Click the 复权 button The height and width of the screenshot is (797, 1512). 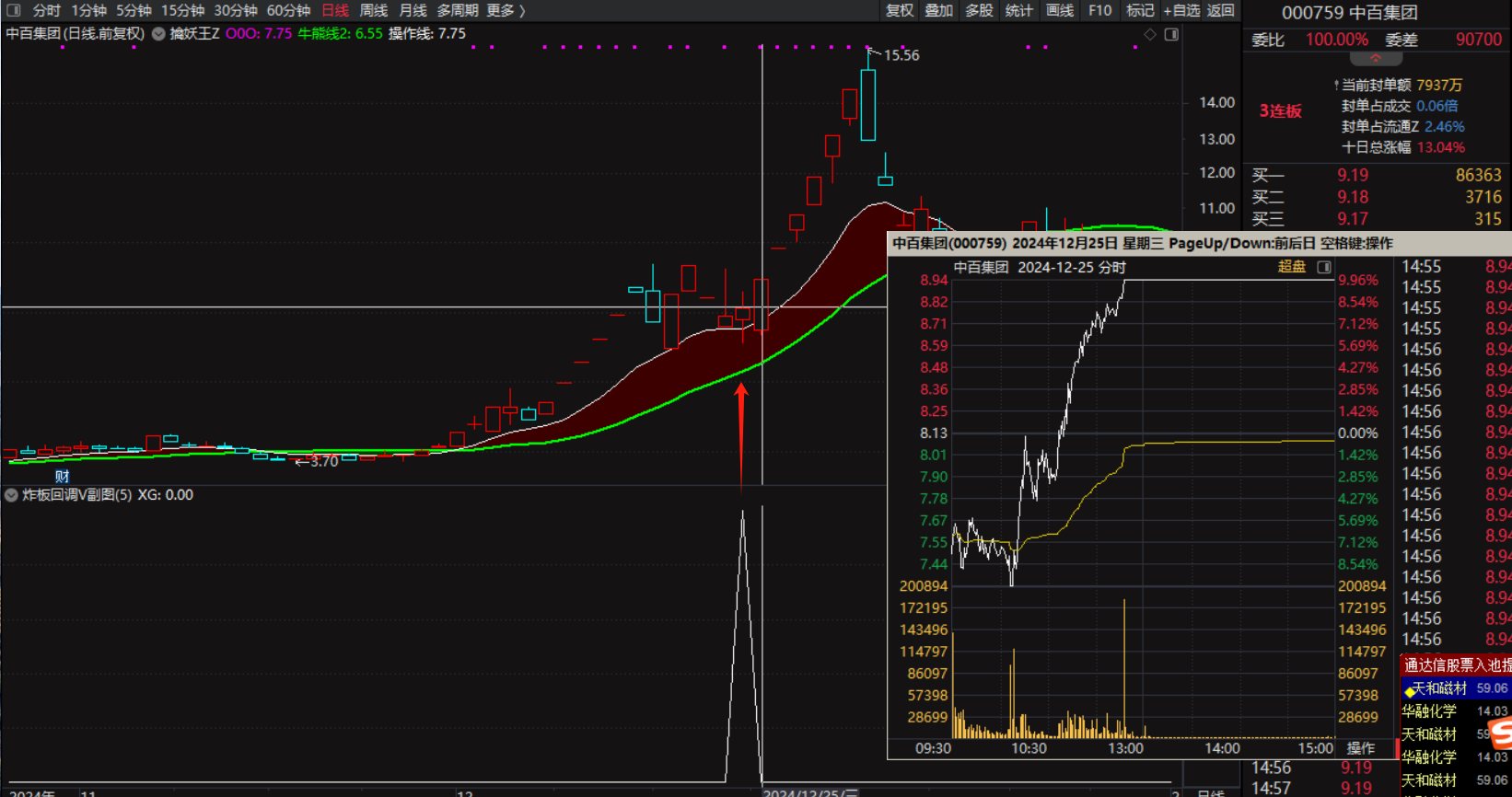pos(899,10)
